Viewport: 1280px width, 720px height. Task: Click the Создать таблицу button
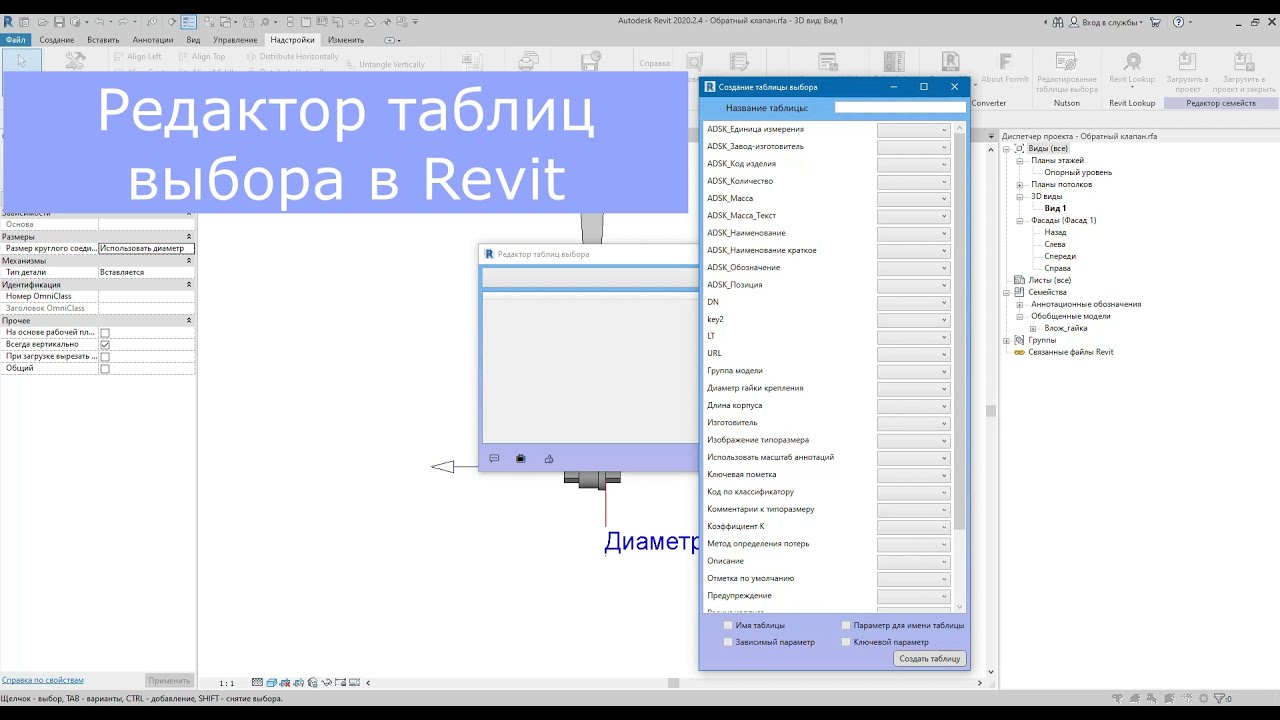(x=930, y=659)
